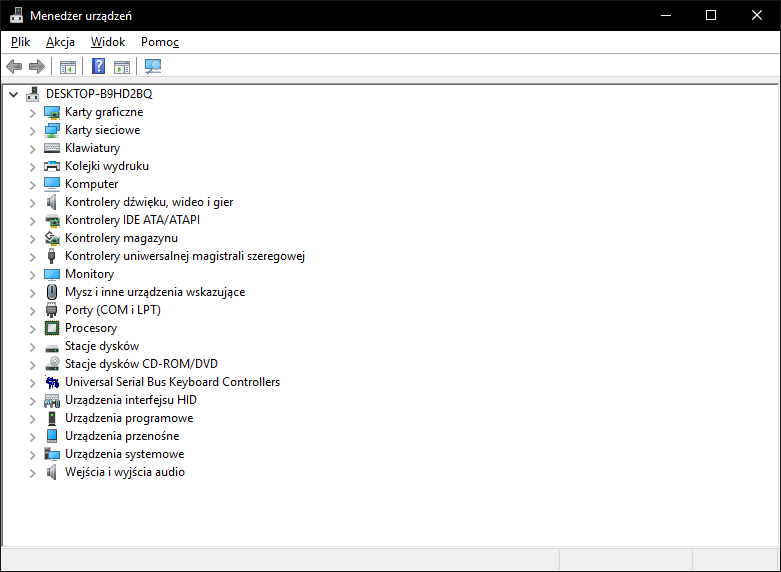The height and width of the screenshot is (572, 781).
Task: Expand the Karty sieciowe node
Action: [x=32, y=131]
